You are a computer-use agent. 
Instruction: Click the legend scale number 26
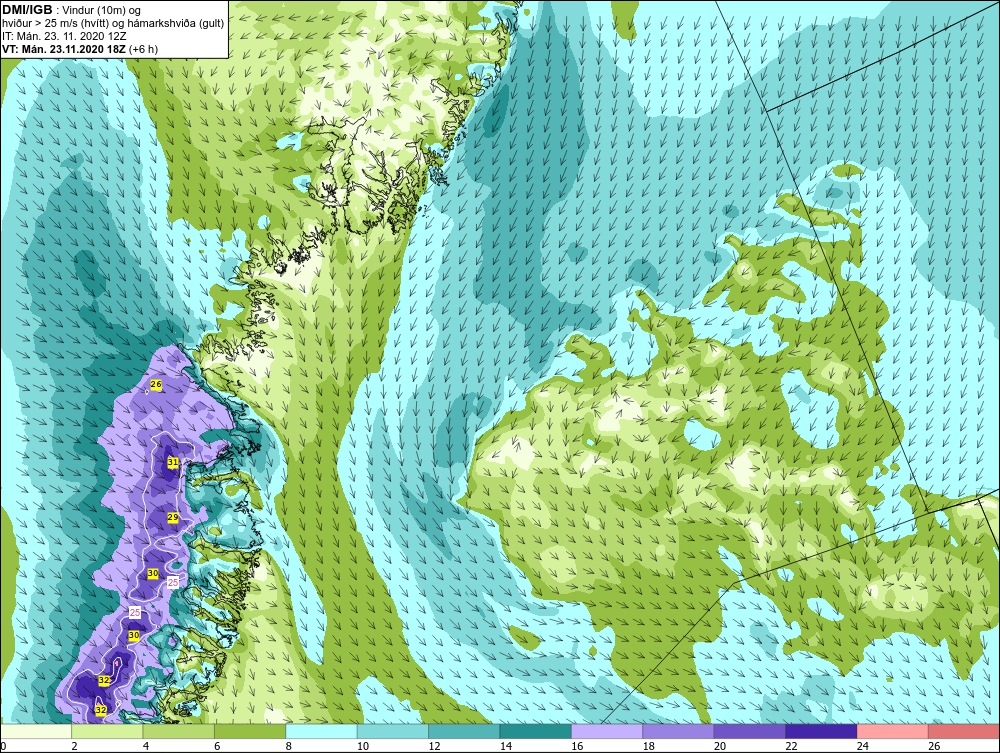click(934, 746)
